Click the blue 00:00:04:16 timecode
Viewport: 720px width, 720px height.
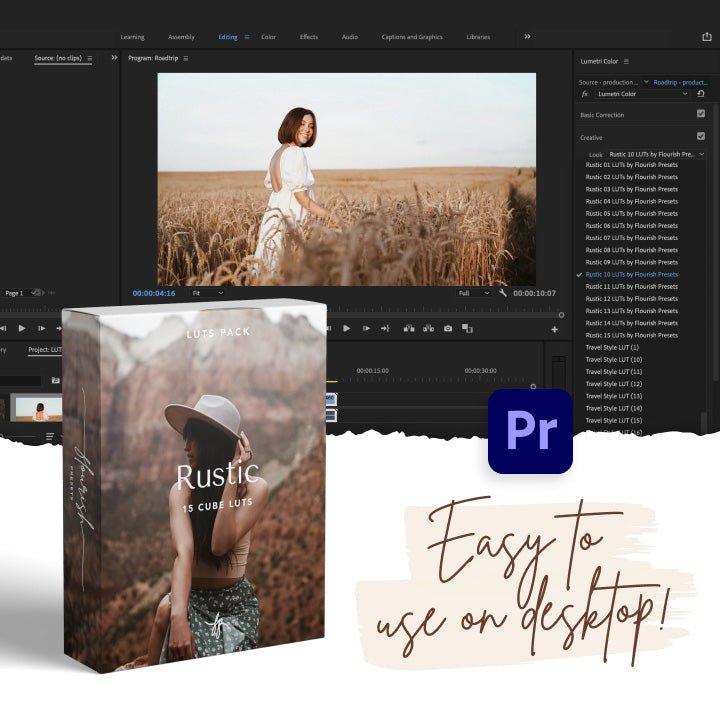[x=154, y=293]
